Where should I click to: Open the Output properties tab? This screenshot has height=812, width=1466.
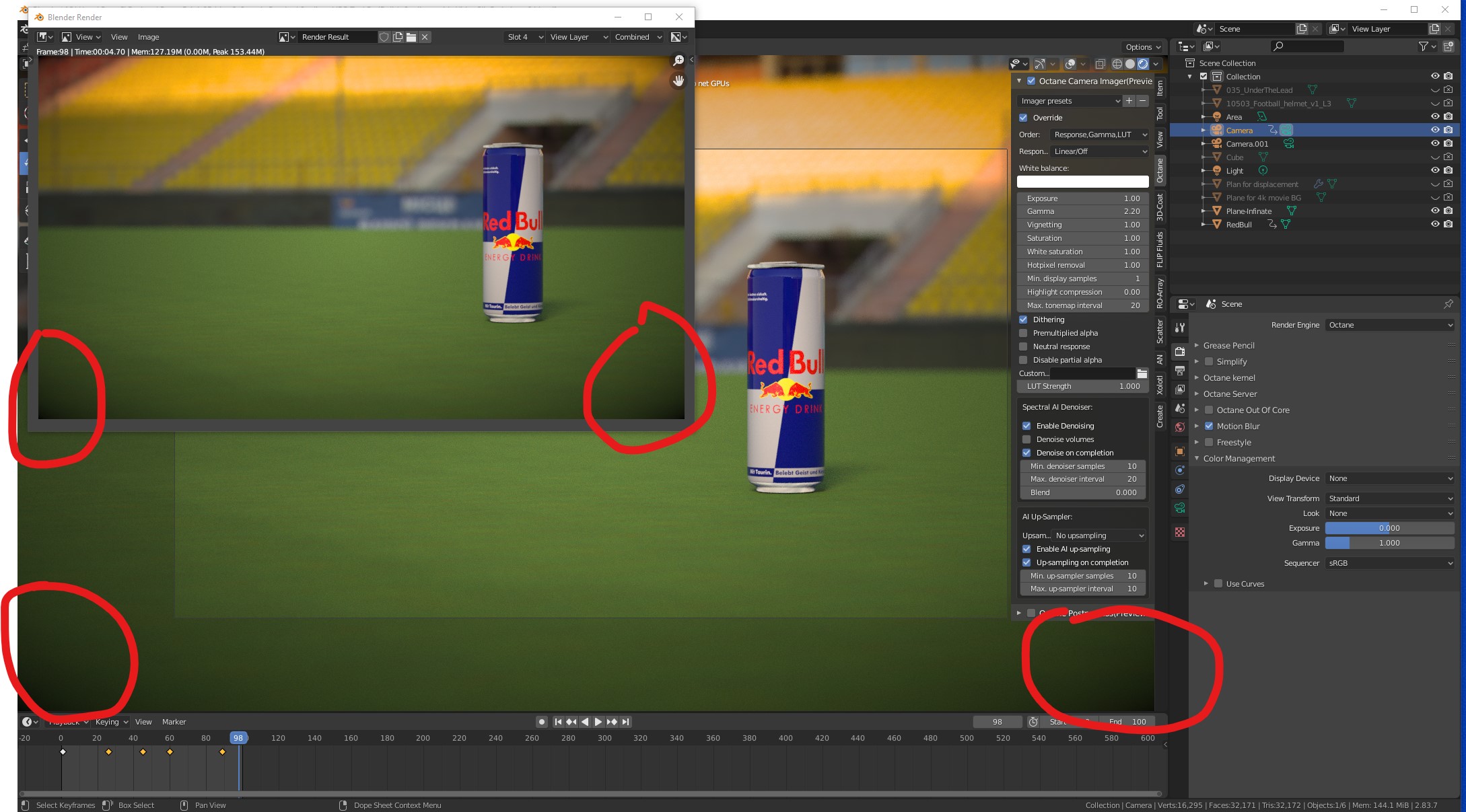1179,371
